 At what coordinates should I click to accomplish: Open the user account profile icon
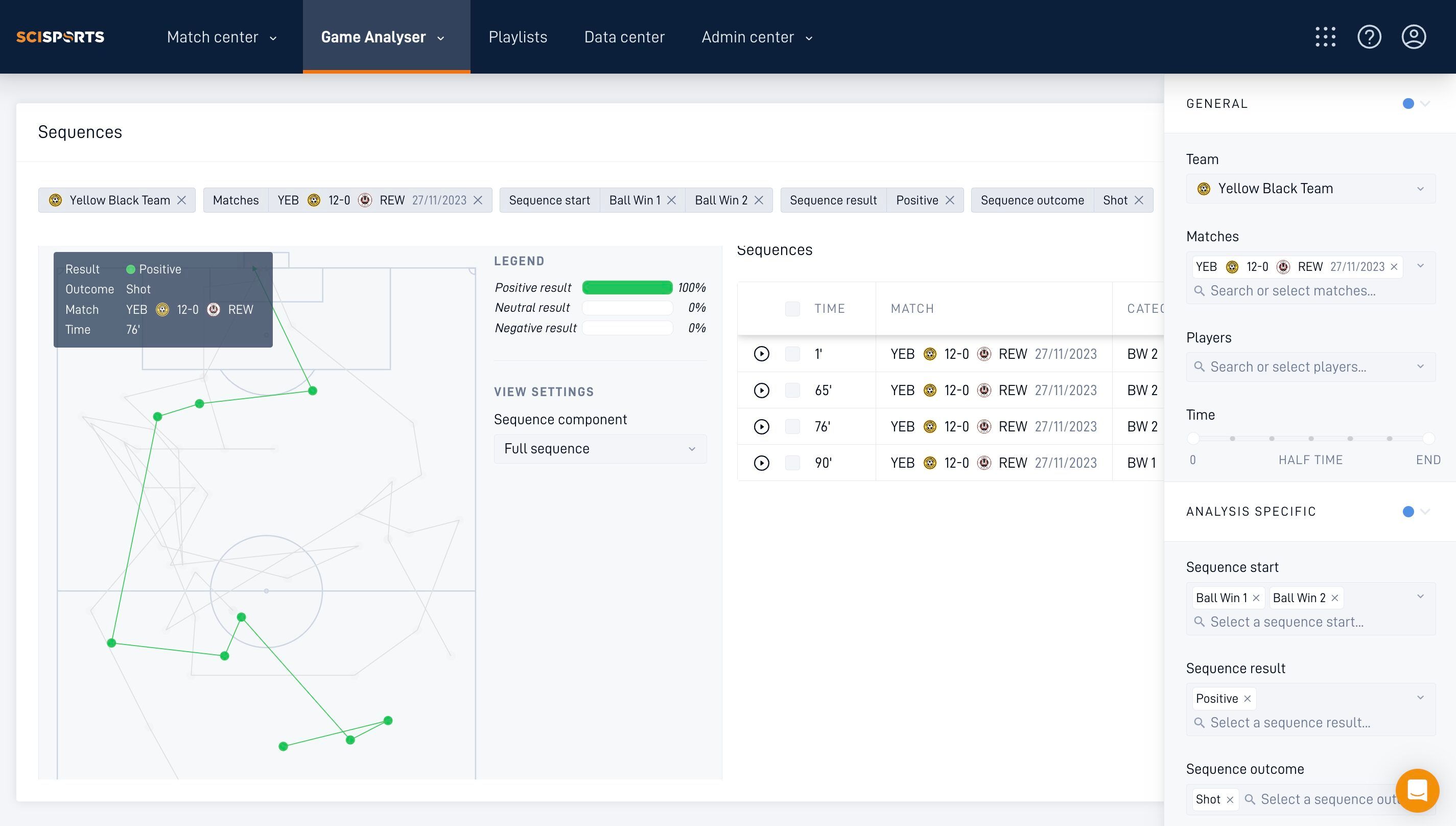[1414, 37]
